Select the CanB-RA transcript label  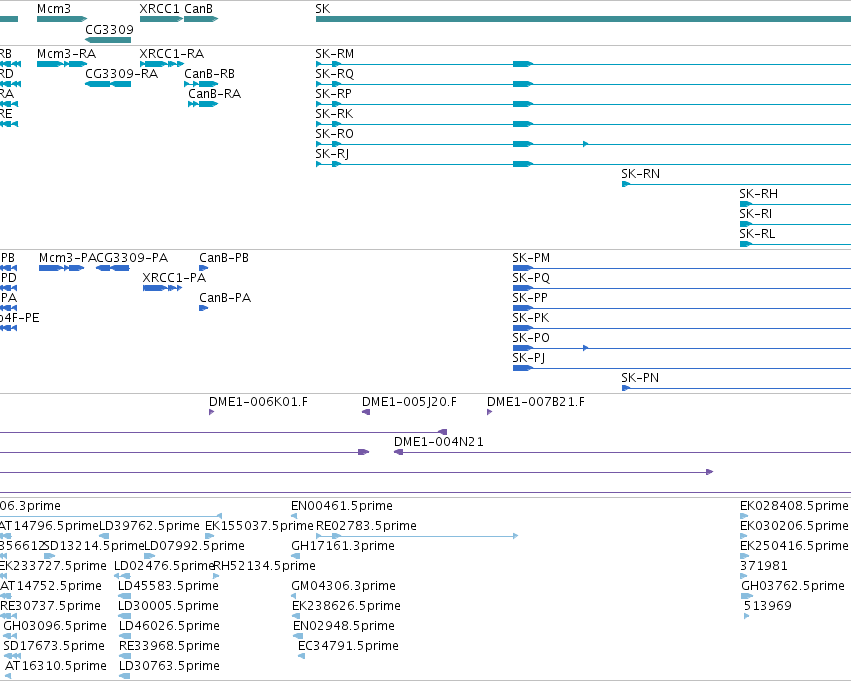pyautogui.click(x=214, y=94)
